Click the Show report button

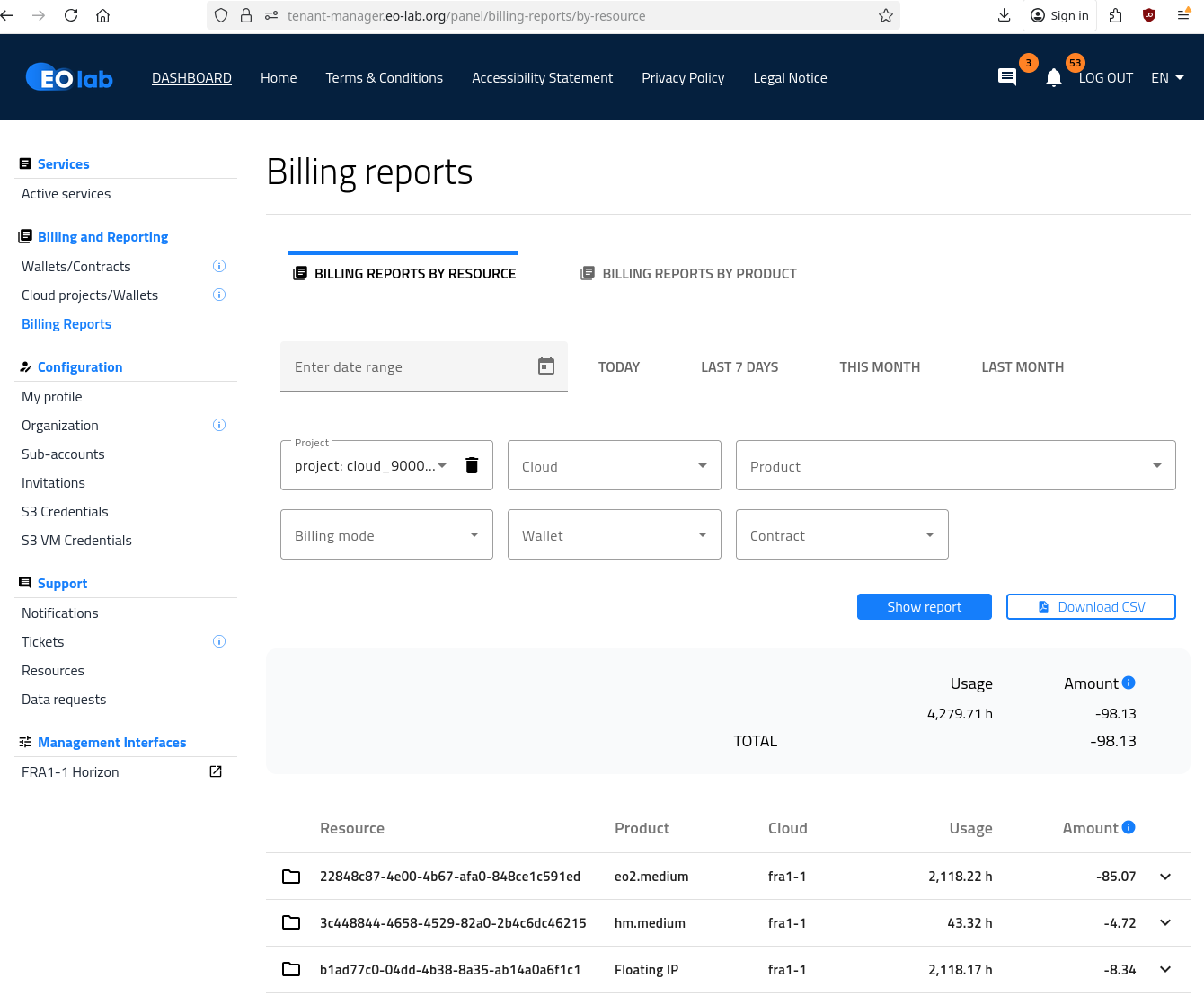924,607
